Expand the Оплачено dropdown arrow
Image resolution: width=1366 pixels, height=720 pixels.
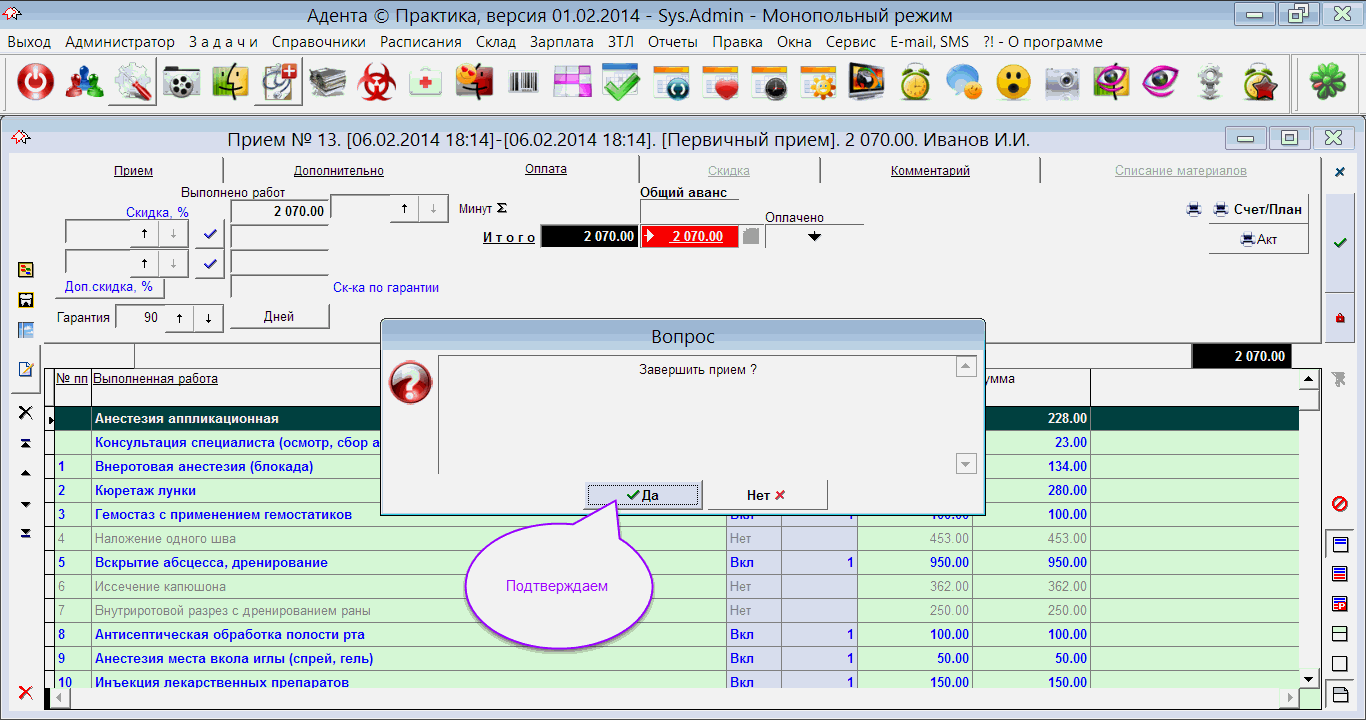(x=814, y=237)
